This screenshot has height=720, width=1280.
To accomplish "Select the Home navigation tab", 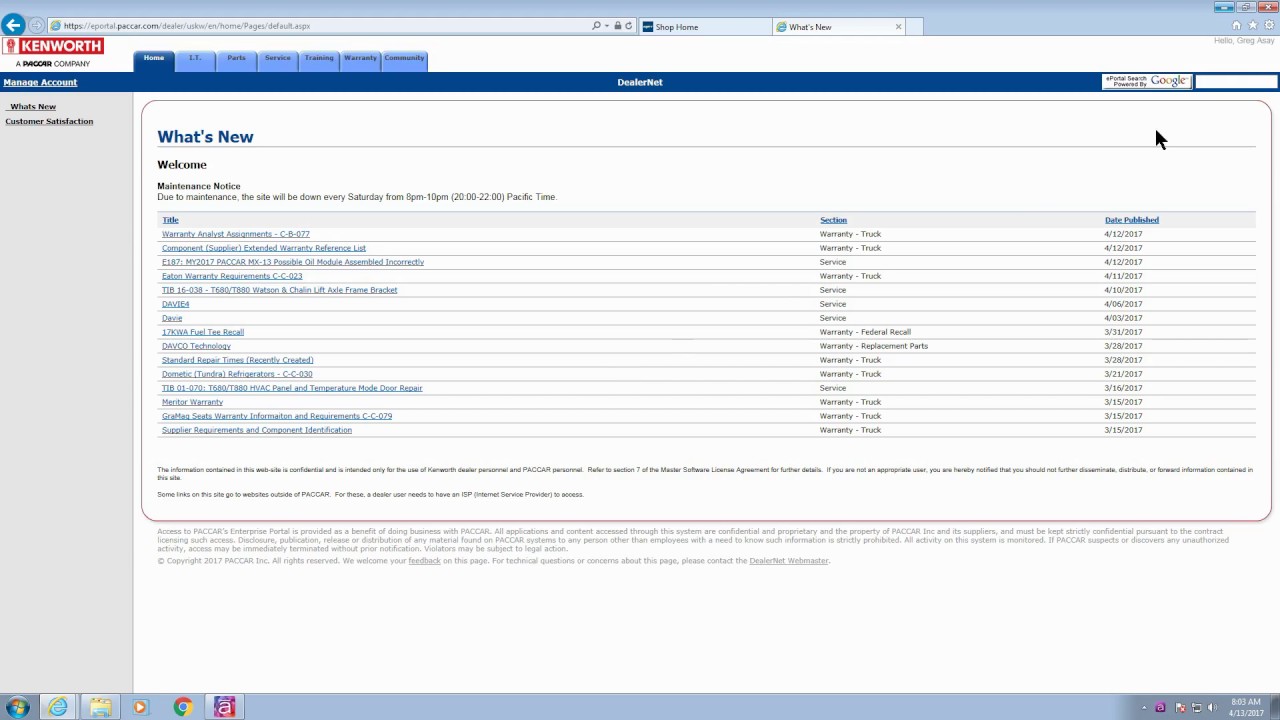I will point(154,60).
